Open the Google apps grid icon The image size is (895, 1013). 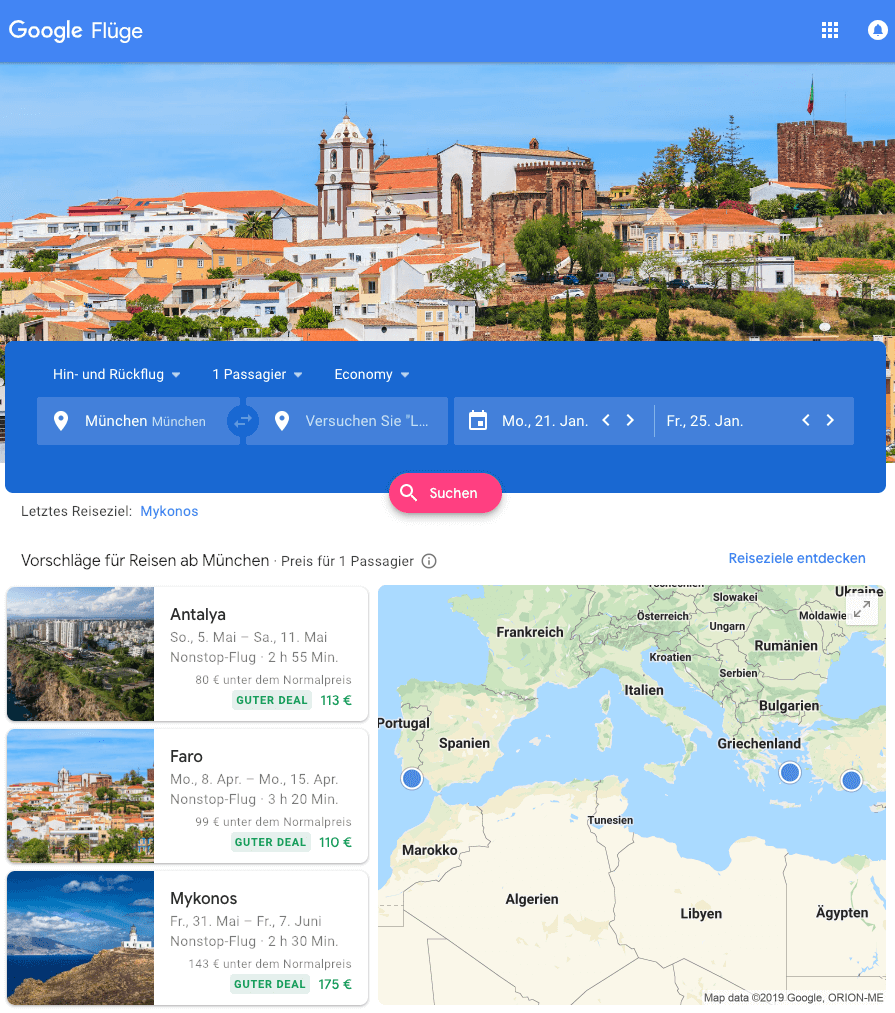coord(830,30)
